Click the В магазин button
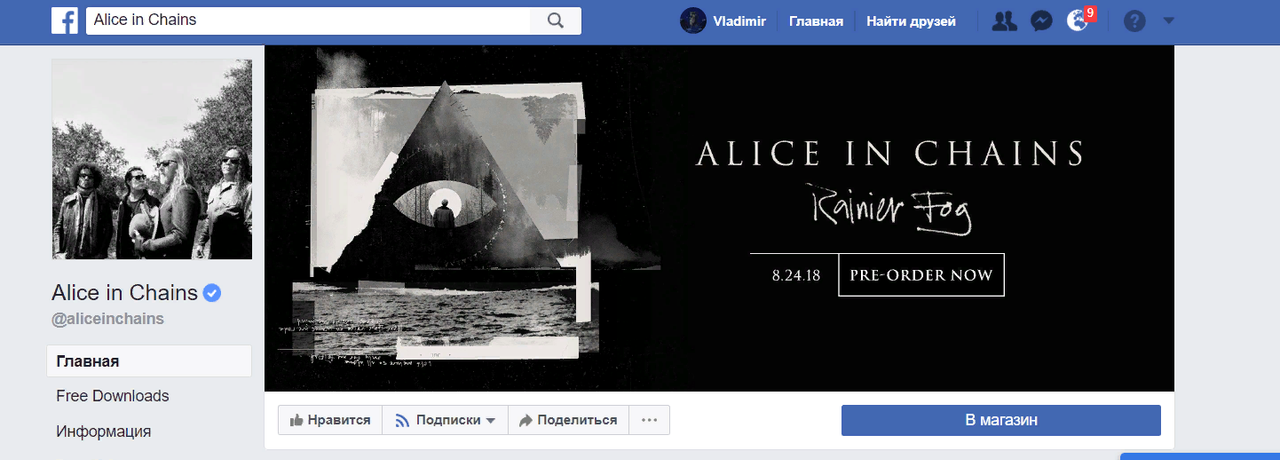The image size is (1280, 460). [1001, 420]
